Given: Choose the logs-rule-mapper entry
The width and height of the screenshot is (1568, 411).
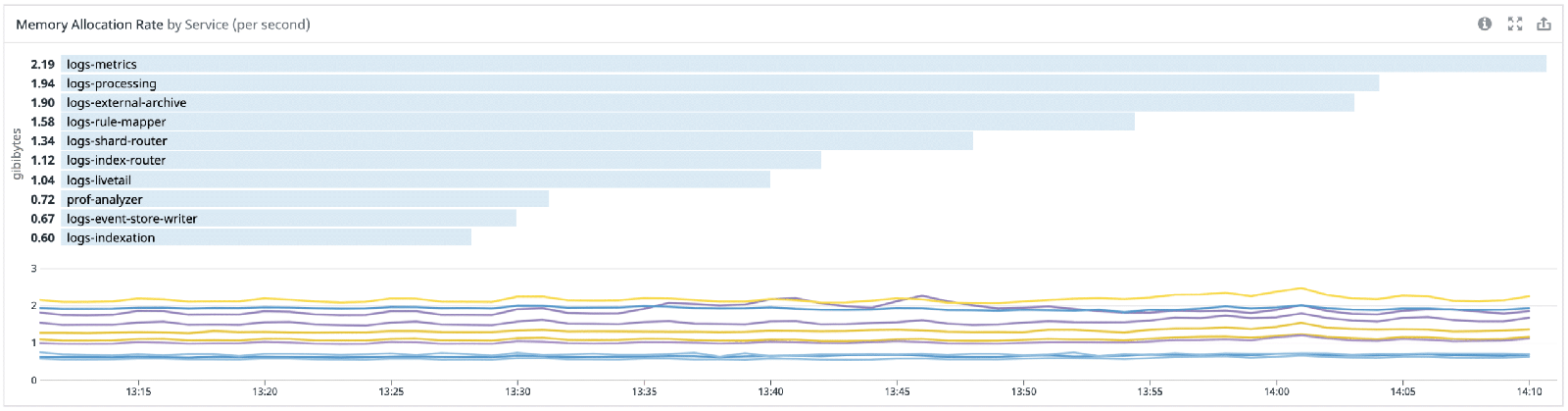Looking at the screenshot, I should 598,122.
